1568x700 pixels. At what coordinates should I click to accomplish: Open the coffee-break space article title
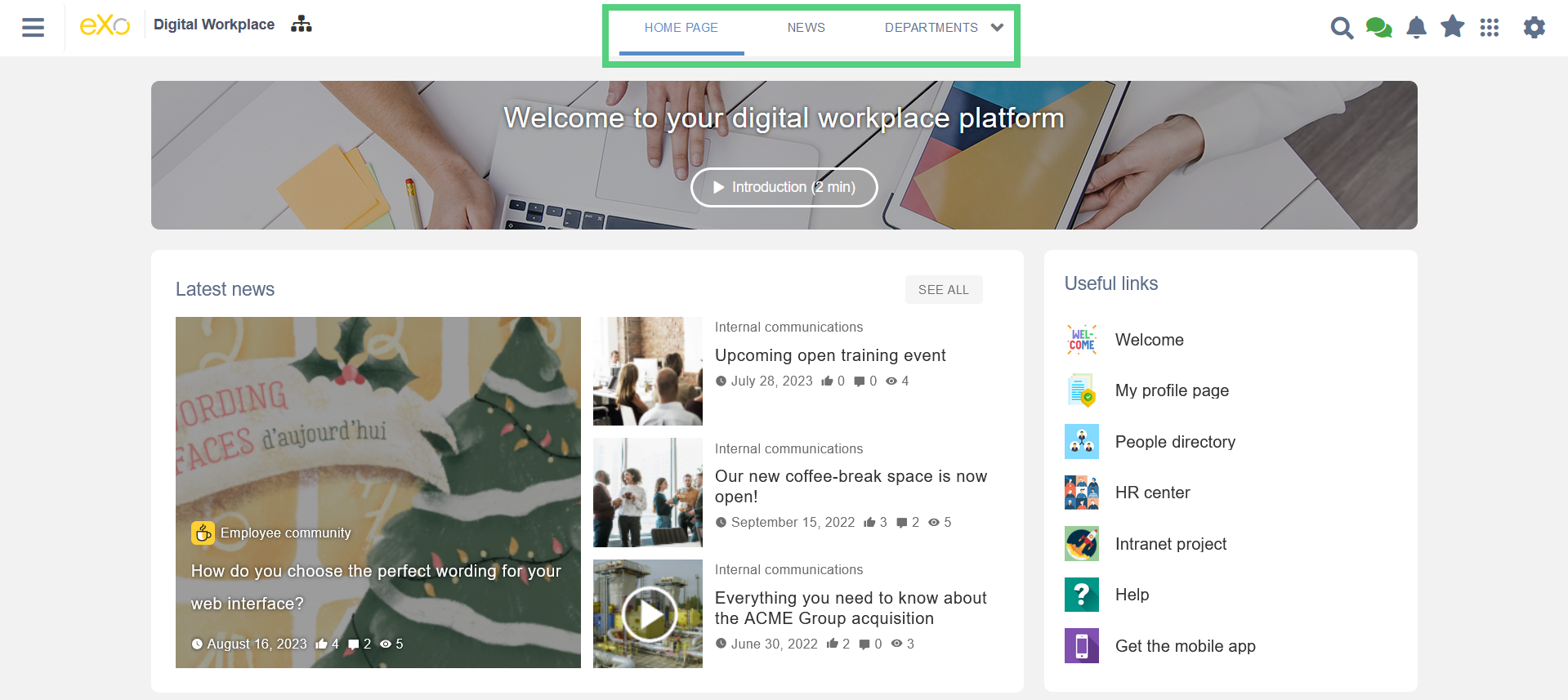point(851,486)
